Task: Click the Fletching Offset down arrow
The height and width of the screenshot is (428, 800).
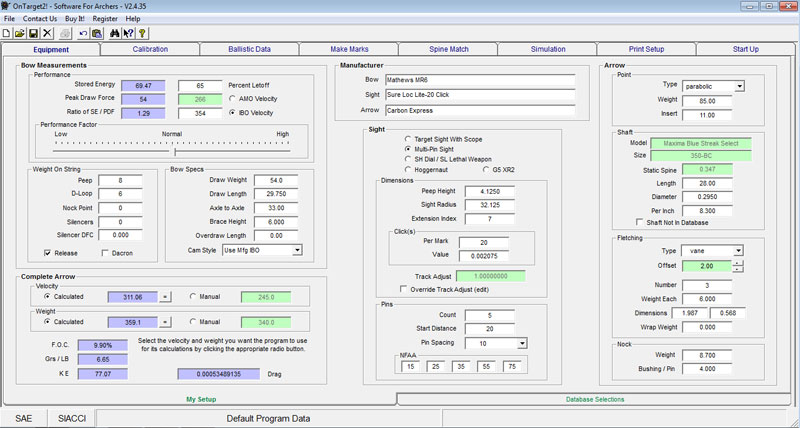Action: coord(738,269)
